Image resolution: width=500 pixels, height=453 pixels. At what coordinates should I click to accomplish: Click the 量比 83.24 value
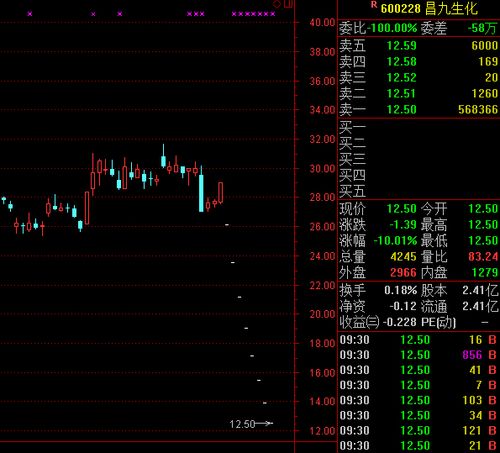coord(483,257)
